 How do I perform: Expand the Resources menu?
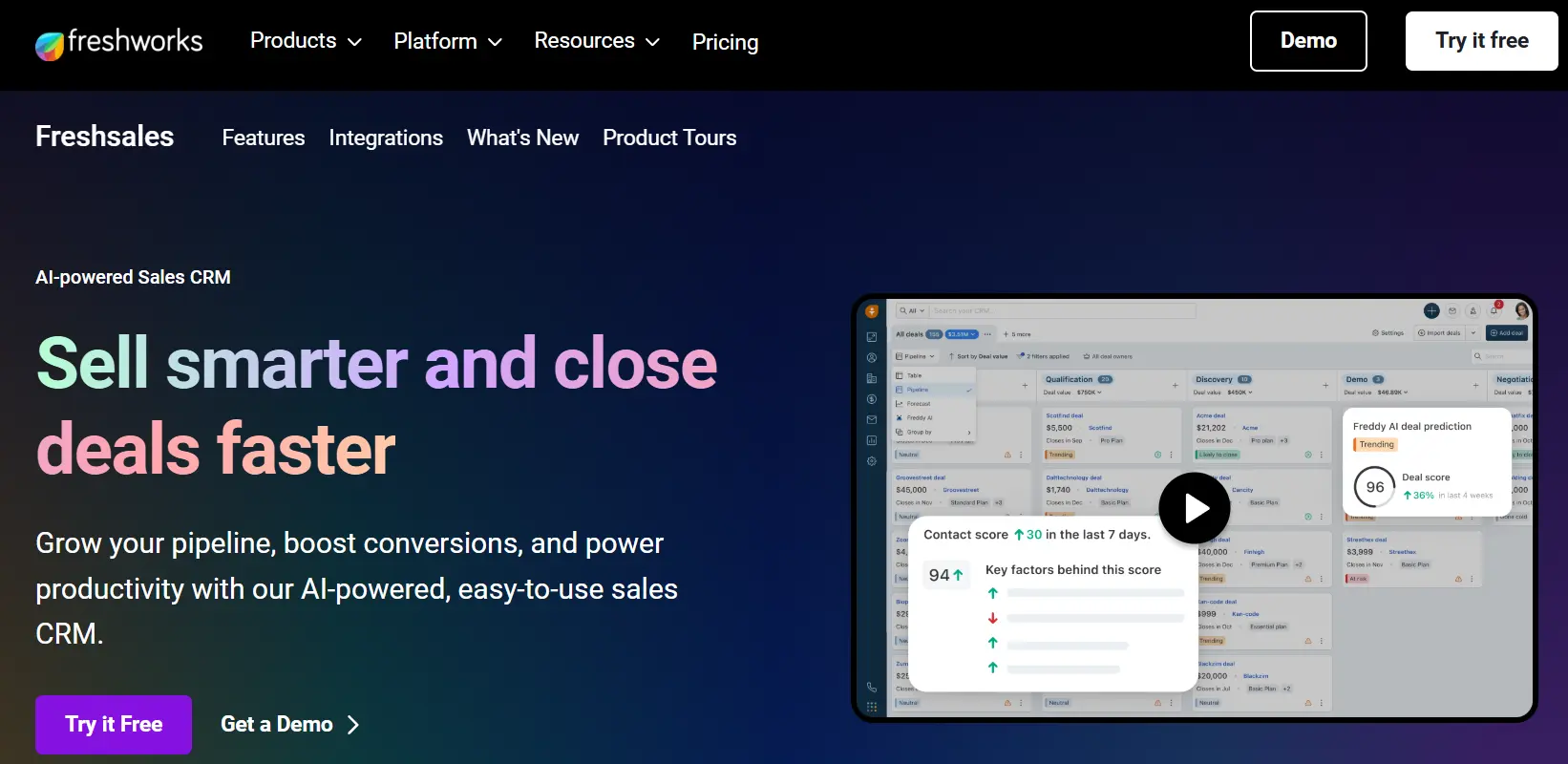tap(596, 41)
